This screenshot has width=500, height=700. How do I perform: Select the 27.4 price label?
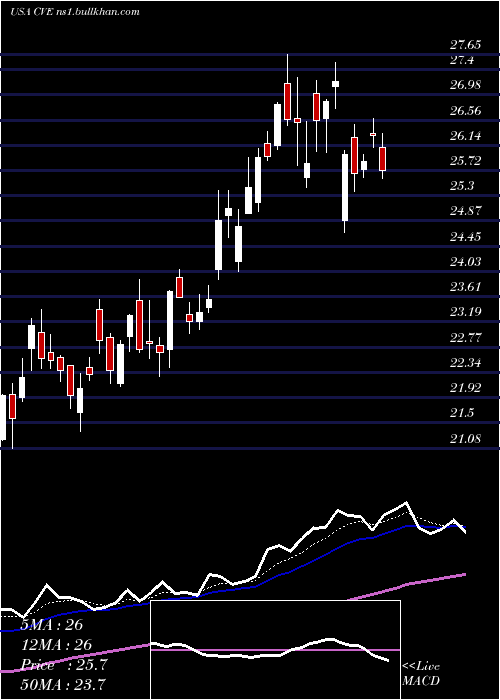(x=462, y=60)
